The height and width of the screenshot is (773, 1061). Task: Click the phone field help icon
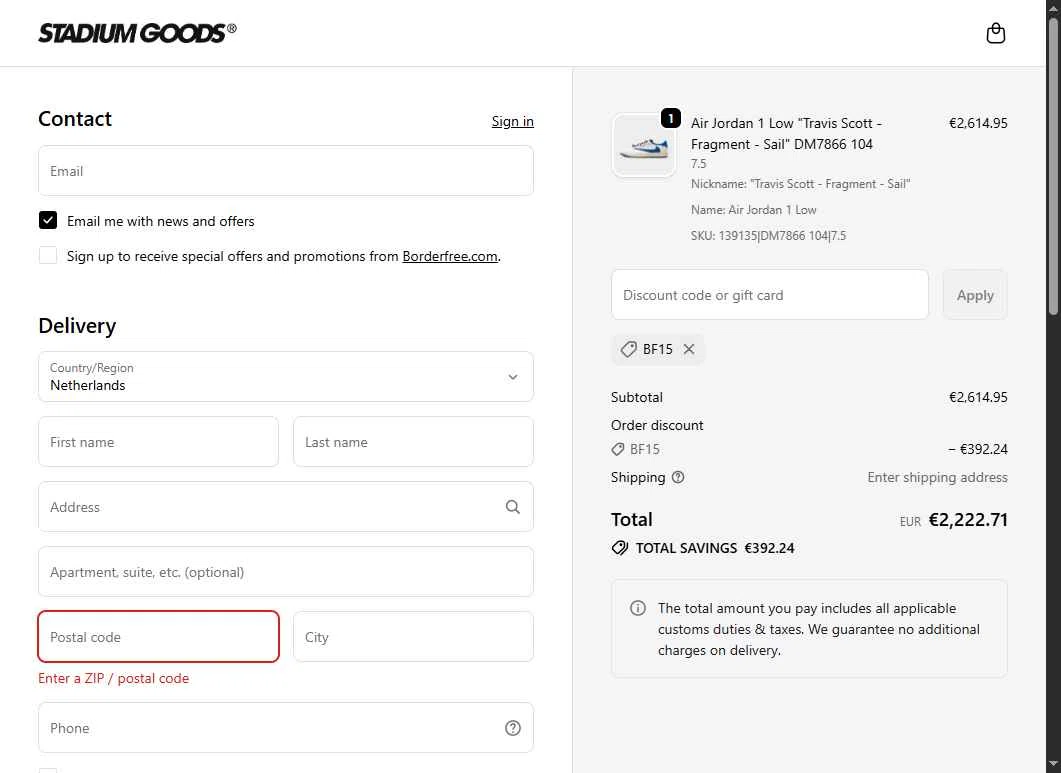(513, 728)
